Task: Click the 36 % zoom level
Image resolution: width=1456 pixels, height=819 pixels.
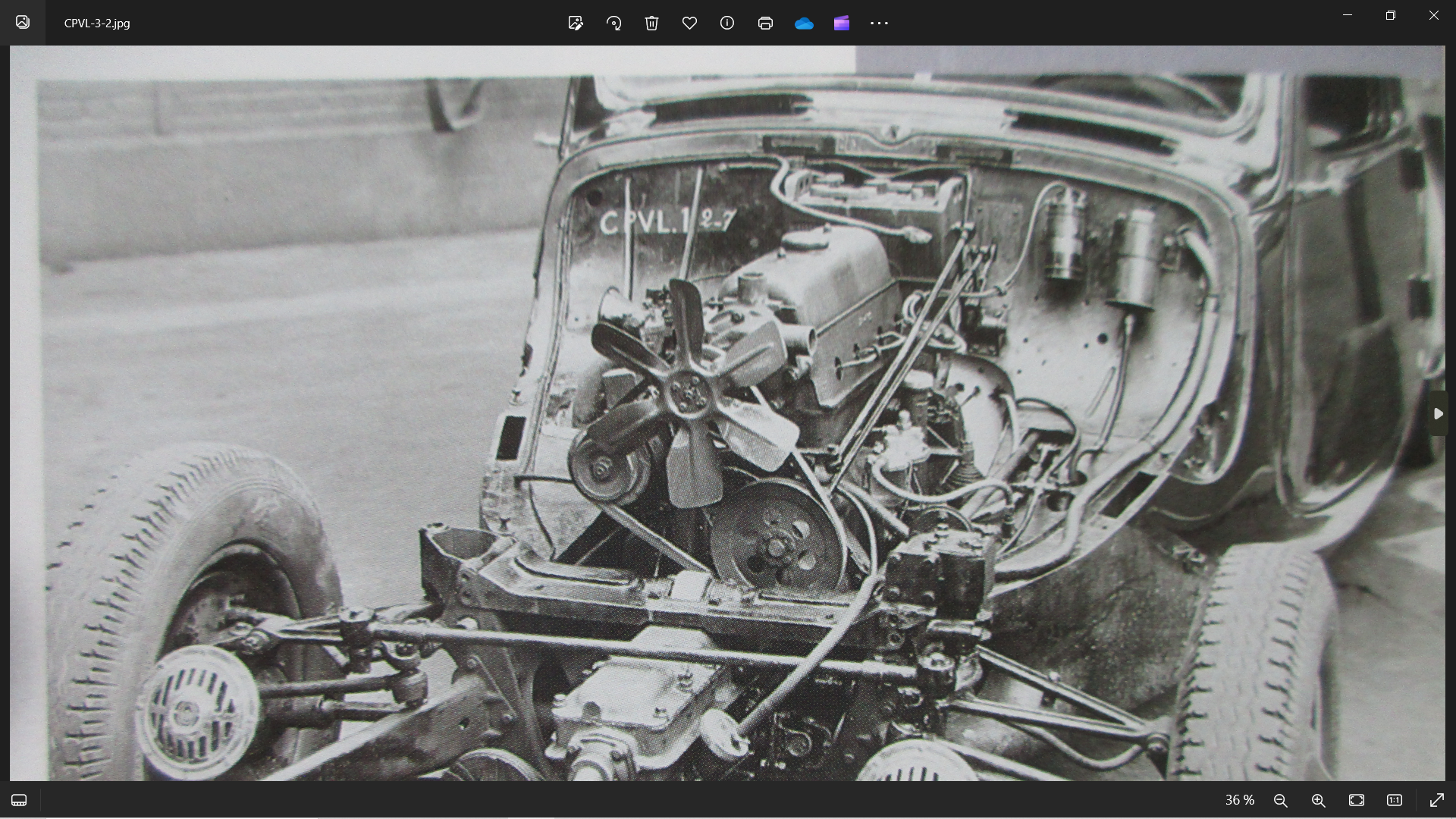Action: (x=1240, y=800)
